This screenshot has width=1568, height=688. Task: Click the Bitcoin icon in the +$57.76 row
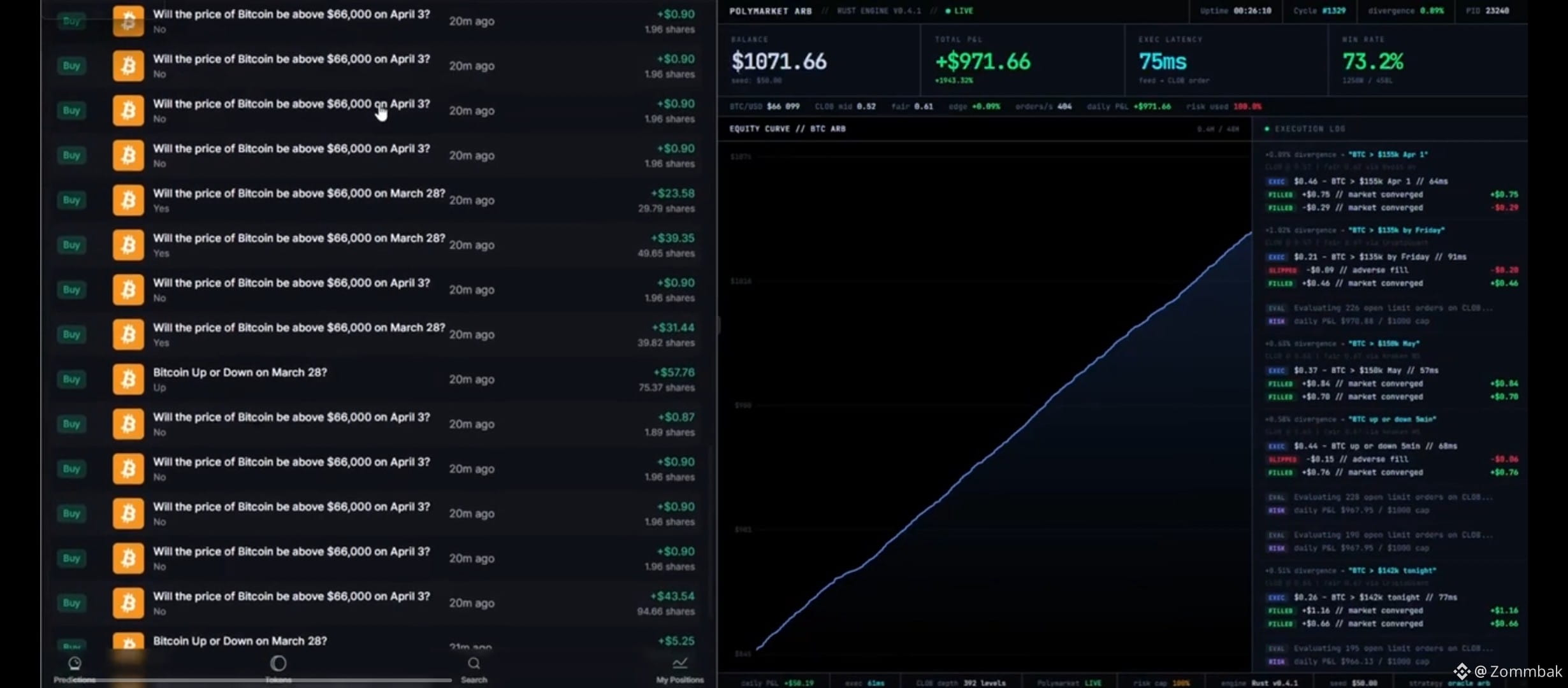[x=128, y=379]
